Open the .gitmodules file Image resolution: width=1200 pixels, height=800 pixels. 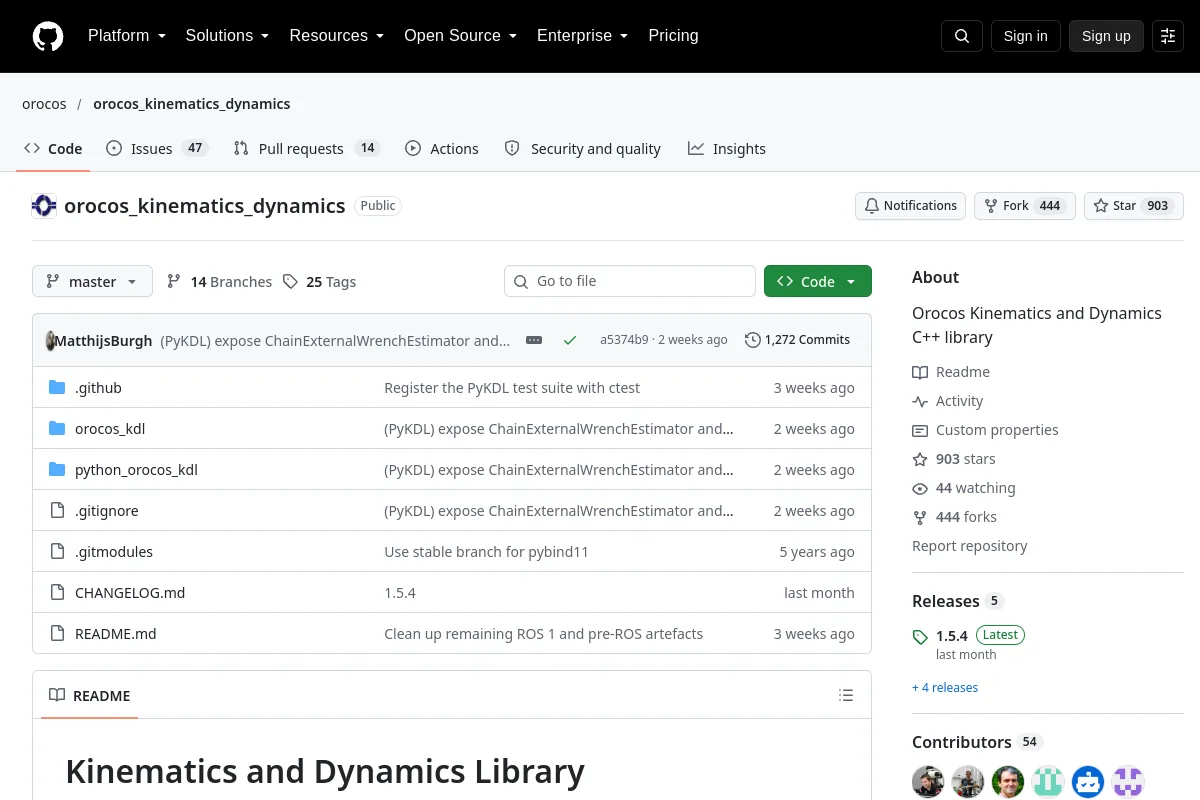(x=114, y=552)
